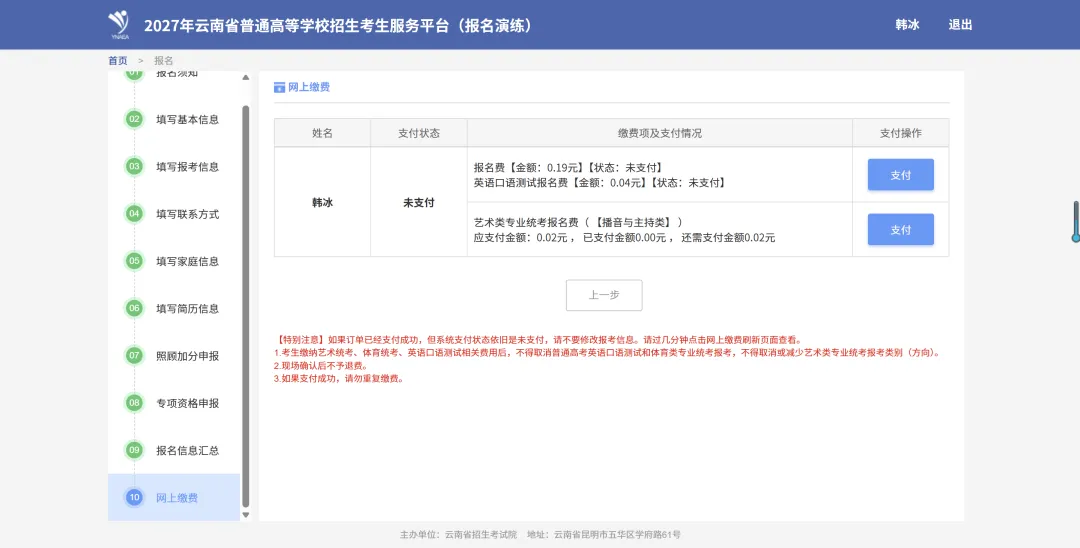Click the step 04 circle icon

tap(134, 213)
